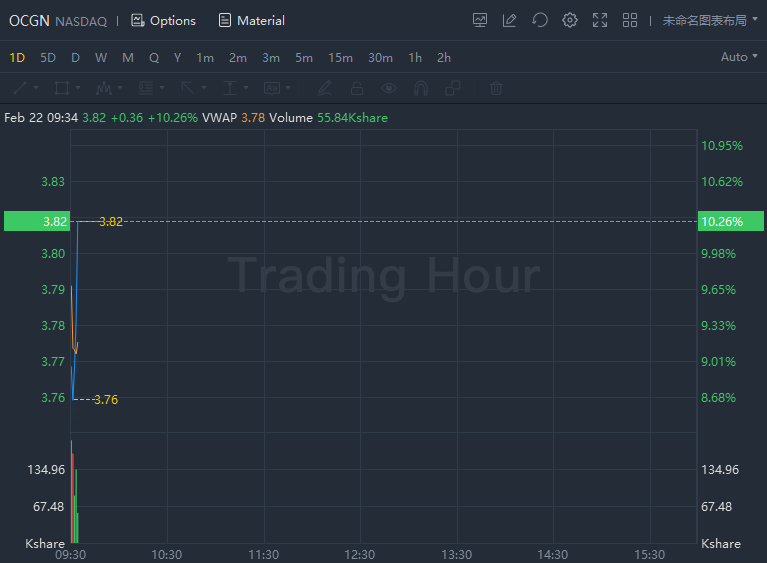Expand arrow tool options dropdown
Screen dimensions: 767x563
(x=204, y=88)
